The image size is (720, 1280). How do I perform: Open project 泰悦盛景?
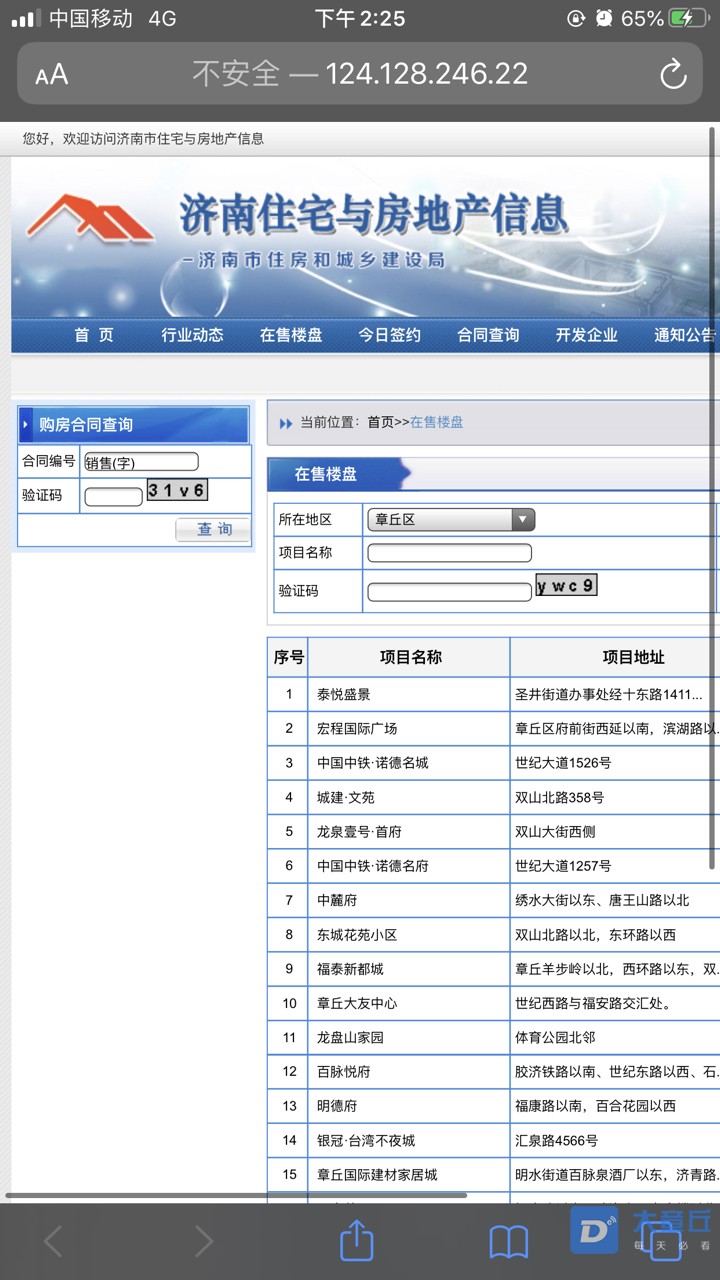tap(344, 694)
